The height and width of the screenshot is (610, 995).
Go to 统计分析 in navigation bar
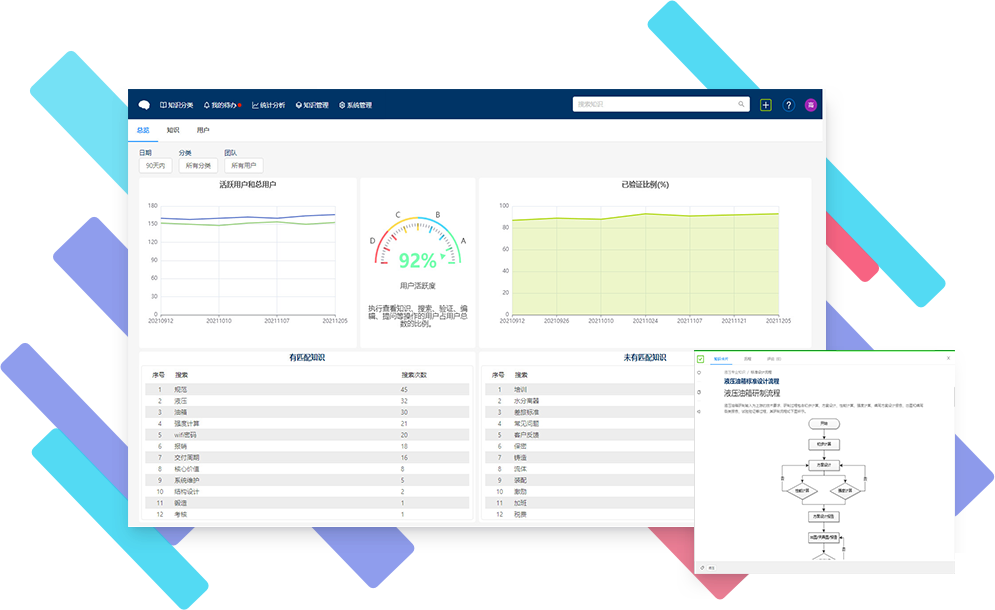click(x=268, y=105)
